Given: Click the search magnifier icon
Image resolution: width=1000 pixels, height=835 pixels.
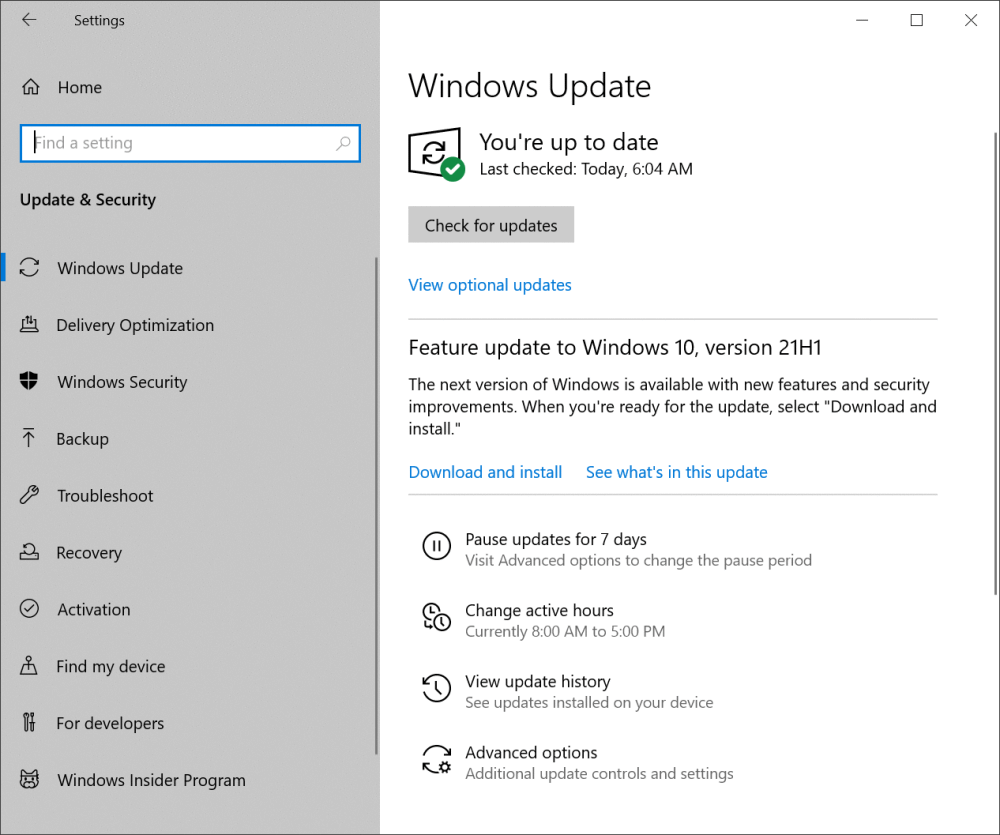Looking at the screenshot, I should pos(343,143).
